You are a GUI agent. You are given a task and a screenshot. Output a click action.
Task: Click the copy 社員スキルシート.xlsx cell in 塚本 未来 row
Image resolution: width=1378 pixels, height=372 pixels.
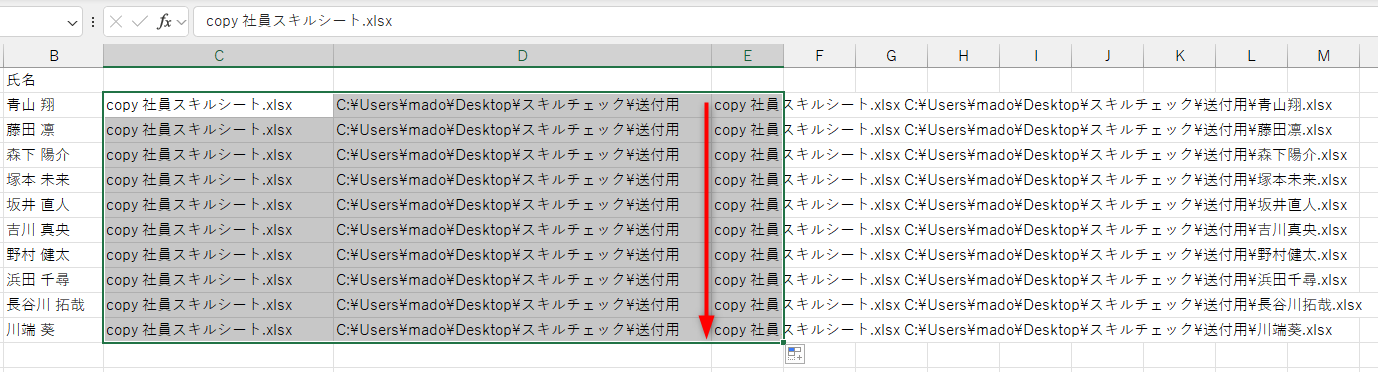pyautogui.click(x=218, y=179)
